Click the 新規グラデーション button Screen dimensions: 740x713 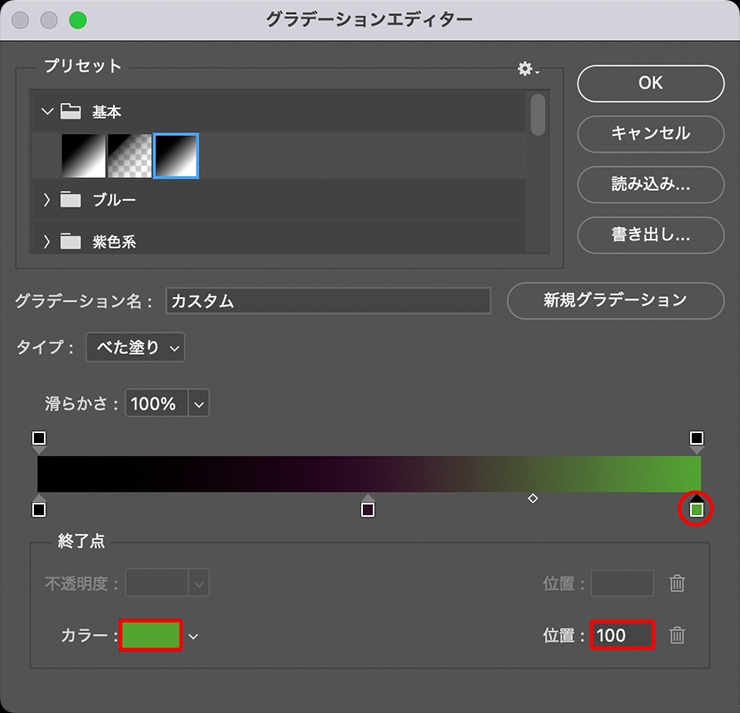pos(615,300)
